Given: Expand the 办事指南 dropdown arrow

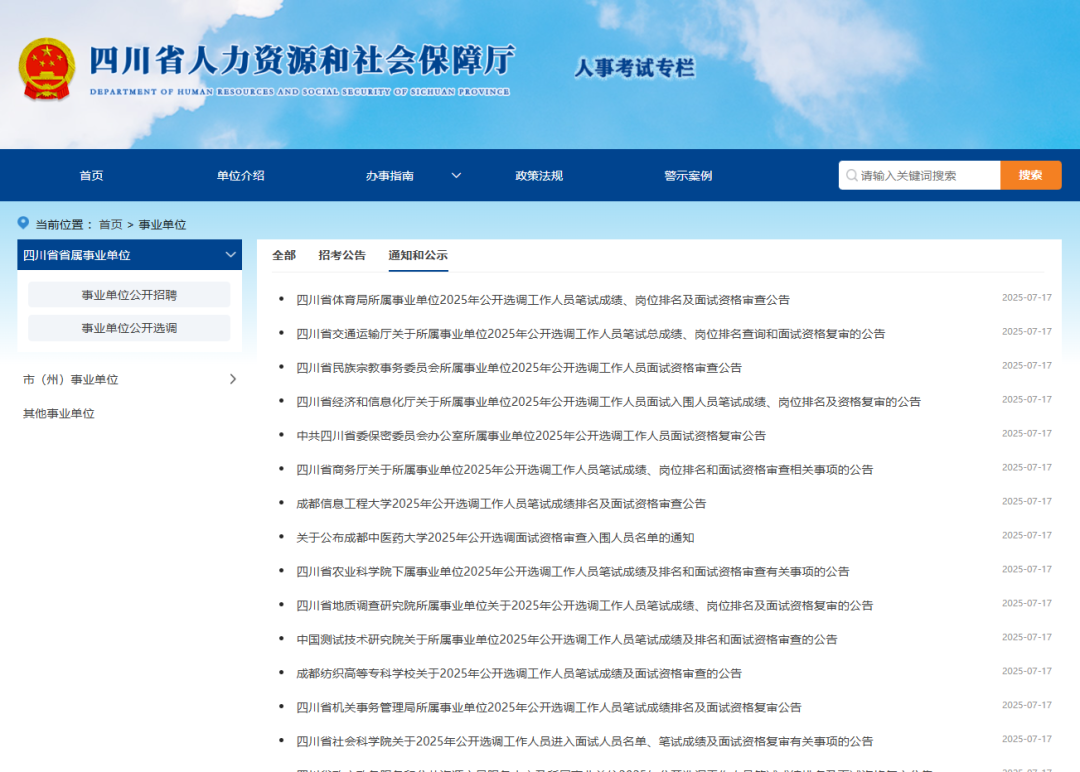Looking at the screenshot, I should [456, 176].
